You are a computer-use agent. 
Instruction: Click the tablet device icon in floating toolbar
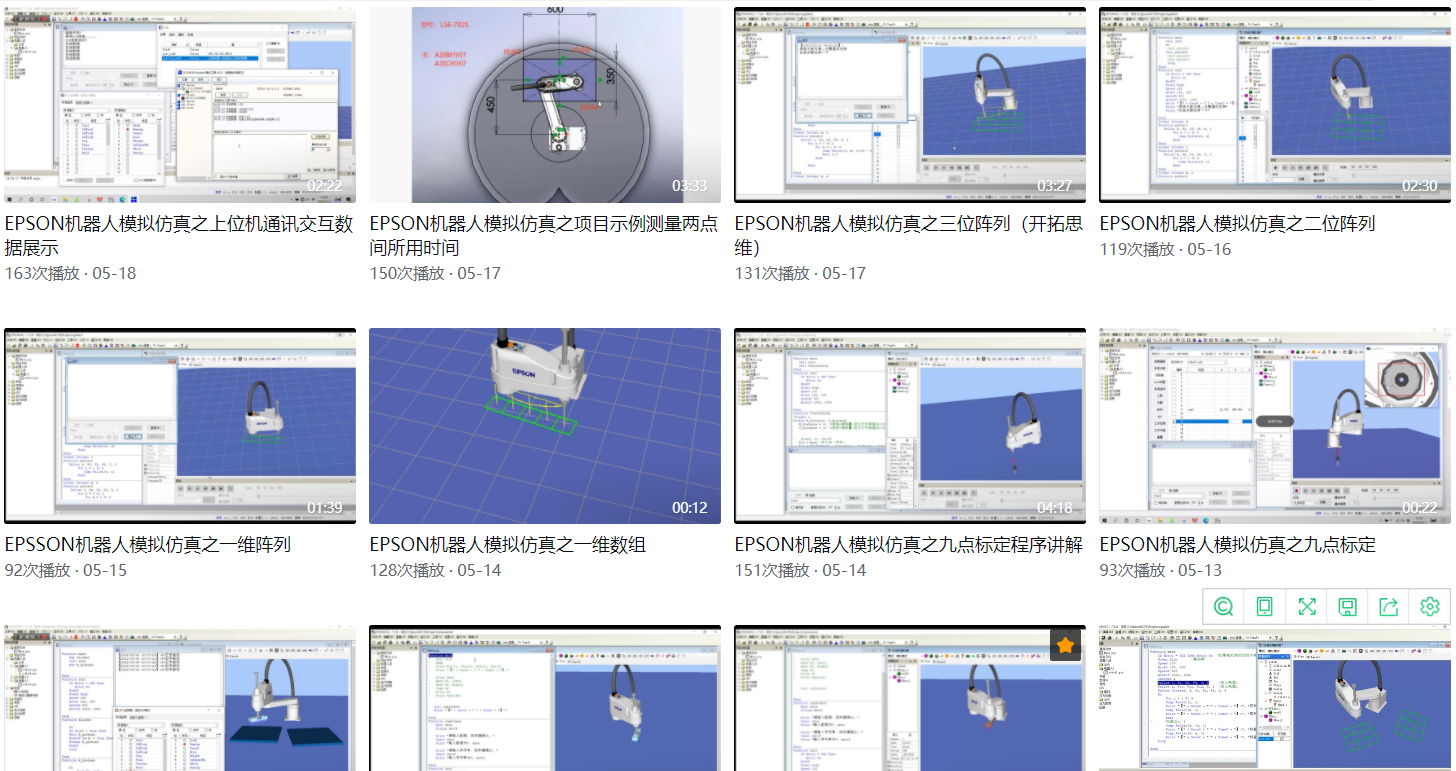pyautogui.click(x=1264, y=606)
